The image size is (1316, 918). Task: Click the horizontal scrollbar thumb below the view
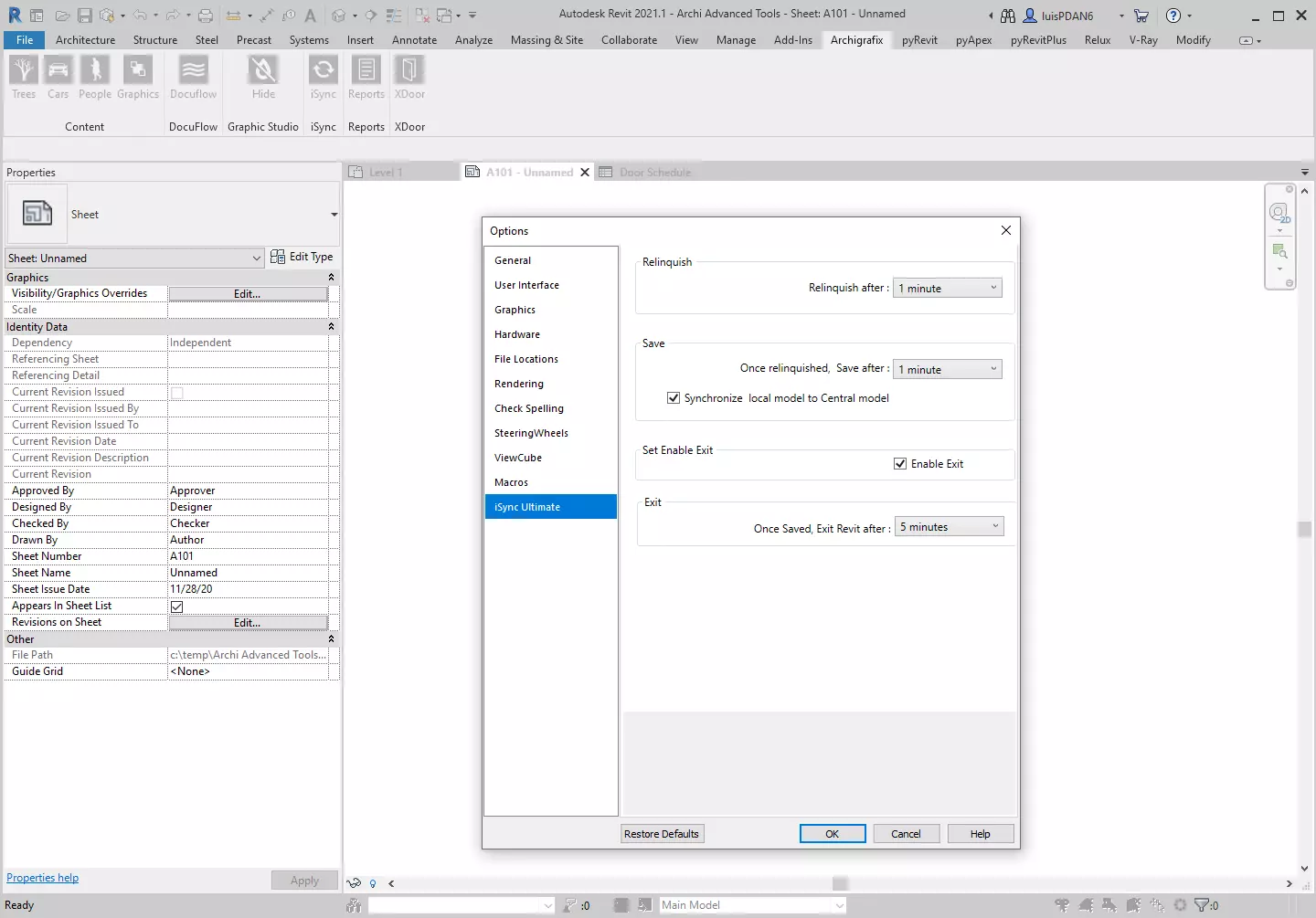coord(840,883)
